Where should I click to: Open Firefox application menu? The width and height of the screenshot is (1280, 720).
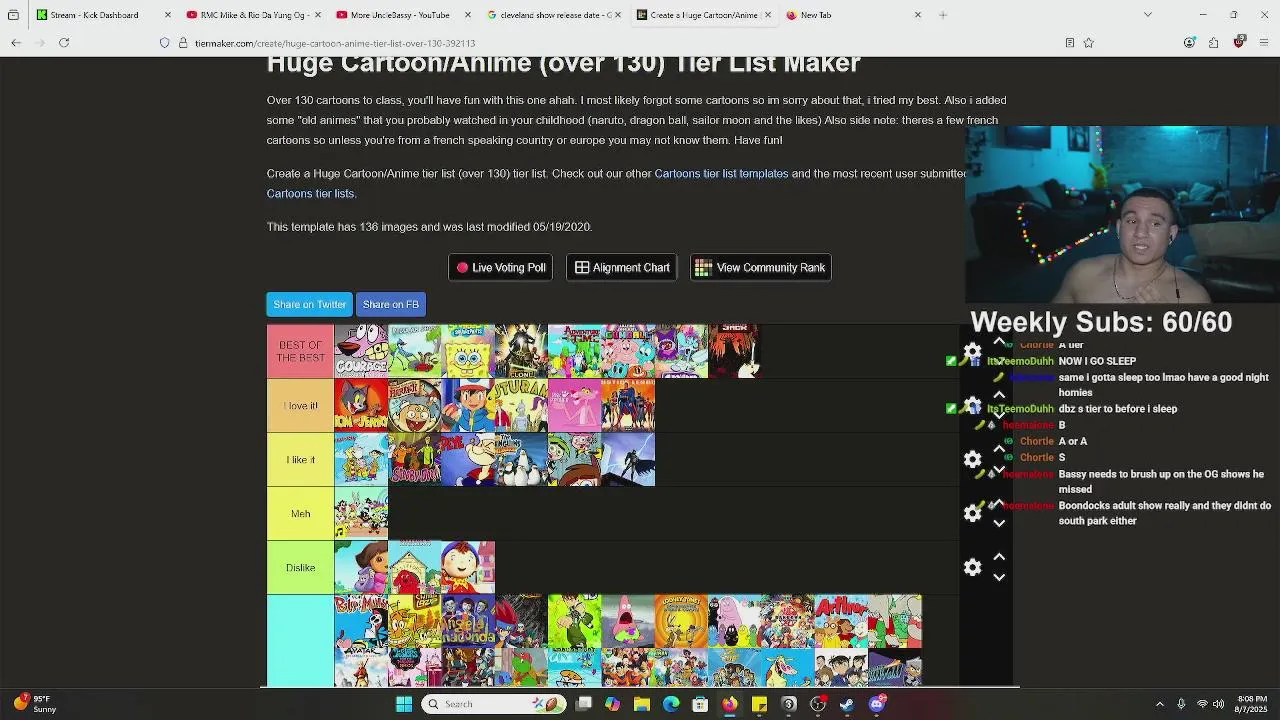[x=1265, y=43]
